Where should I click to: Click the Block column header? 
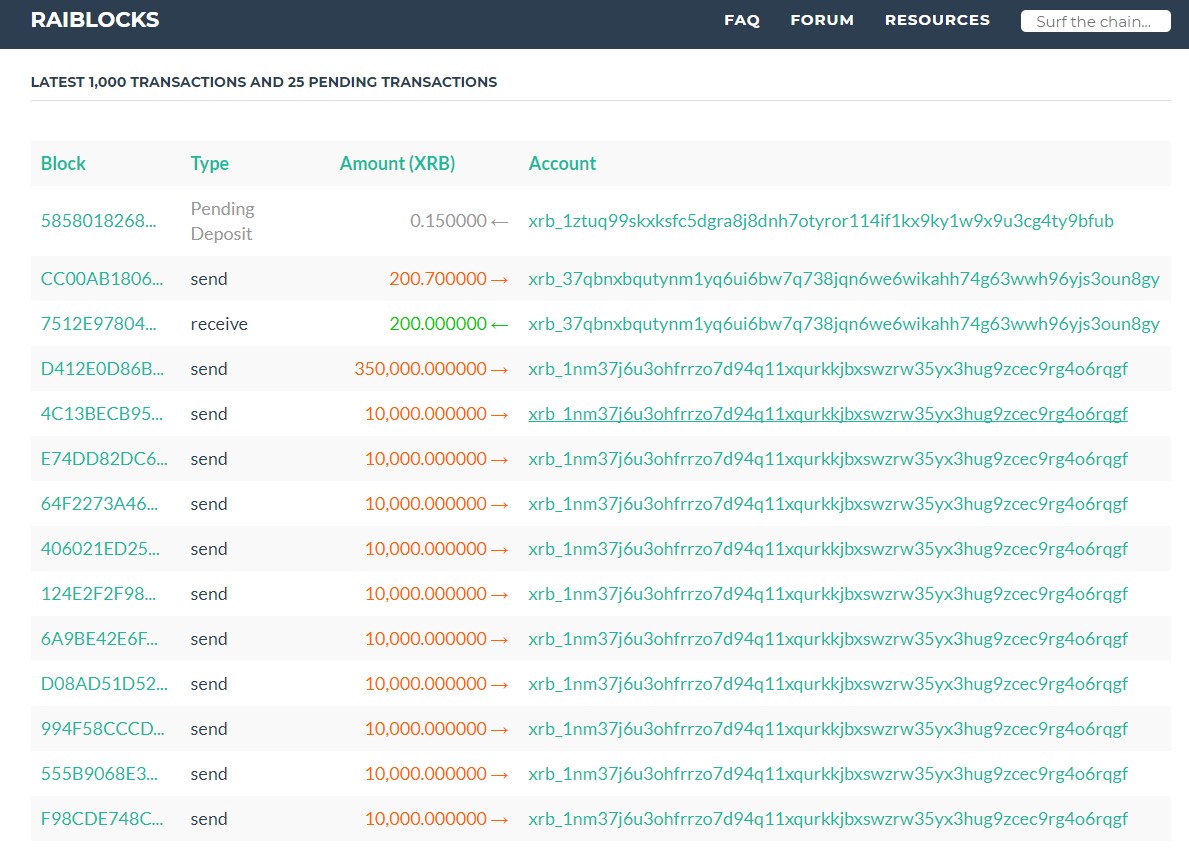click(x=63, y=163)
